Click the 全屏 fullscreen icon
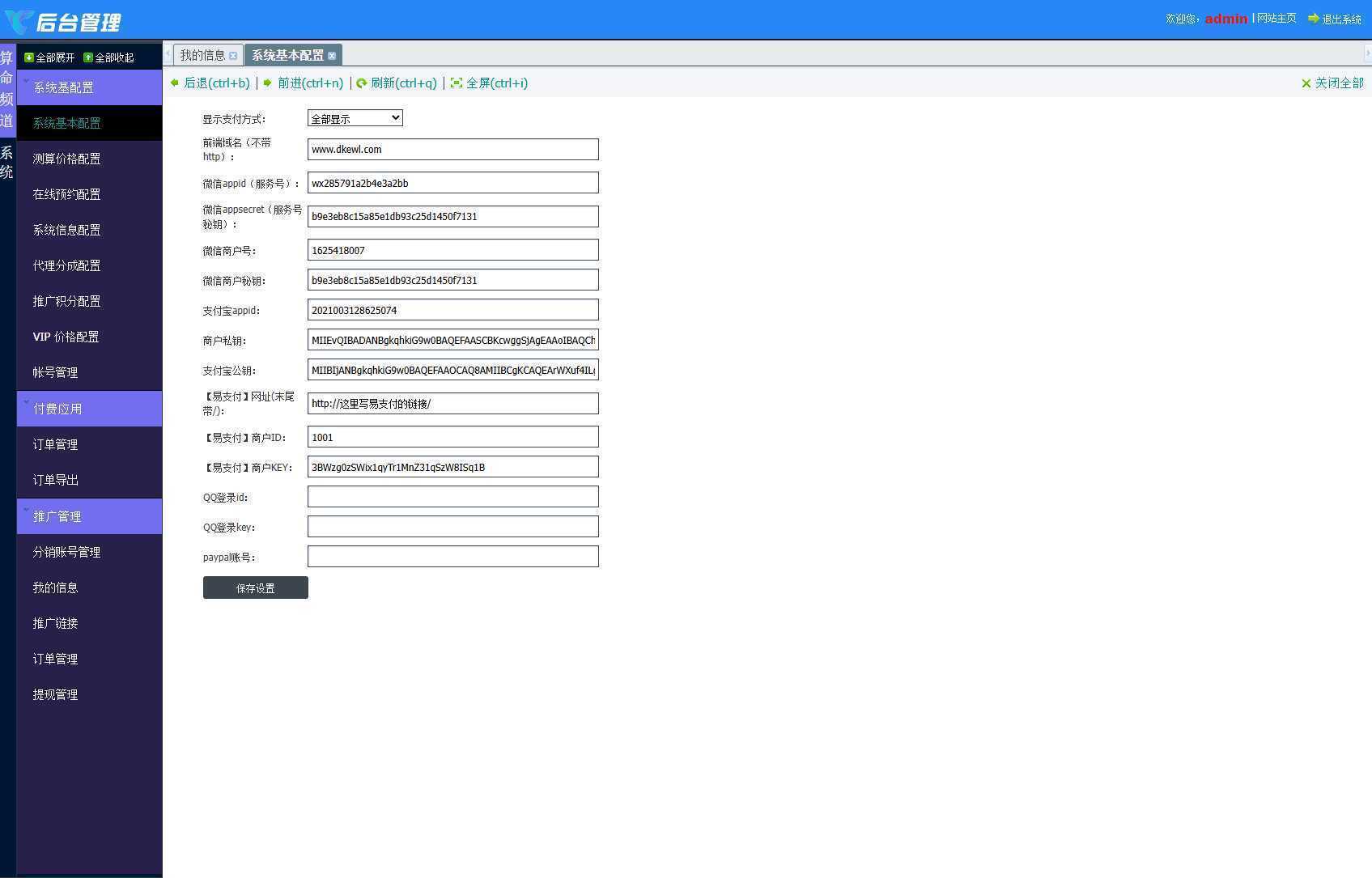The image size is (1372, 878). (457, 83)
